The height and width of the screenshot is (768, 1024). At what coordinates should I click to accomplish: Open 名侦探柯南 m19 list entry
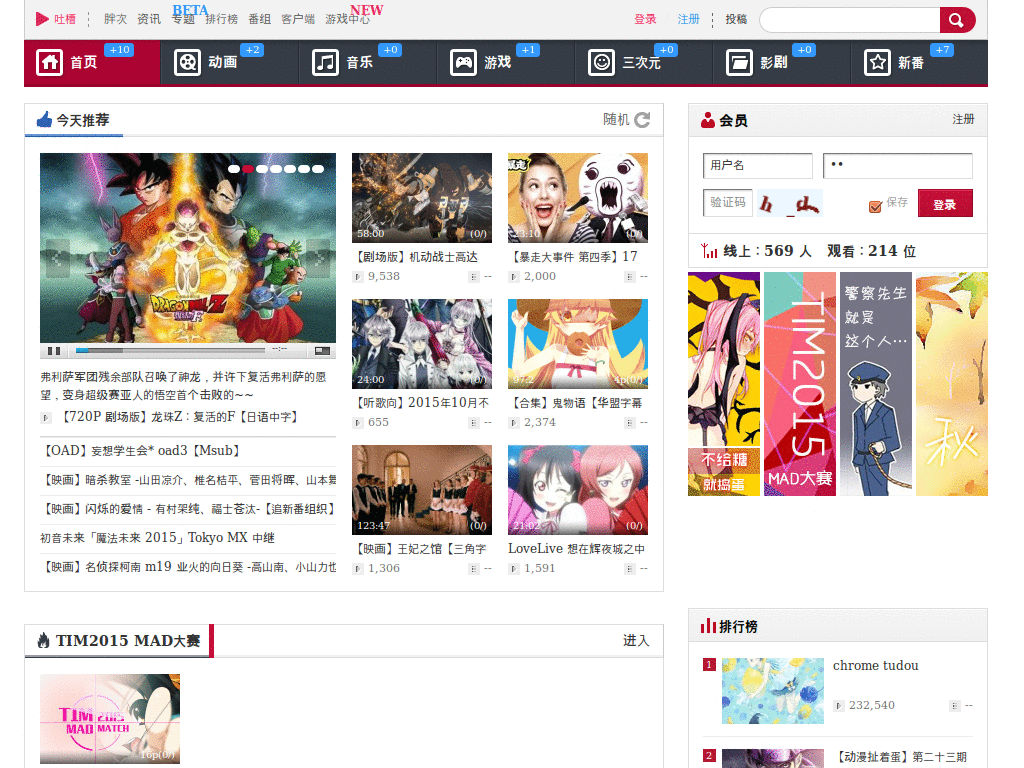pyautogui.click(x=188, y=567)
